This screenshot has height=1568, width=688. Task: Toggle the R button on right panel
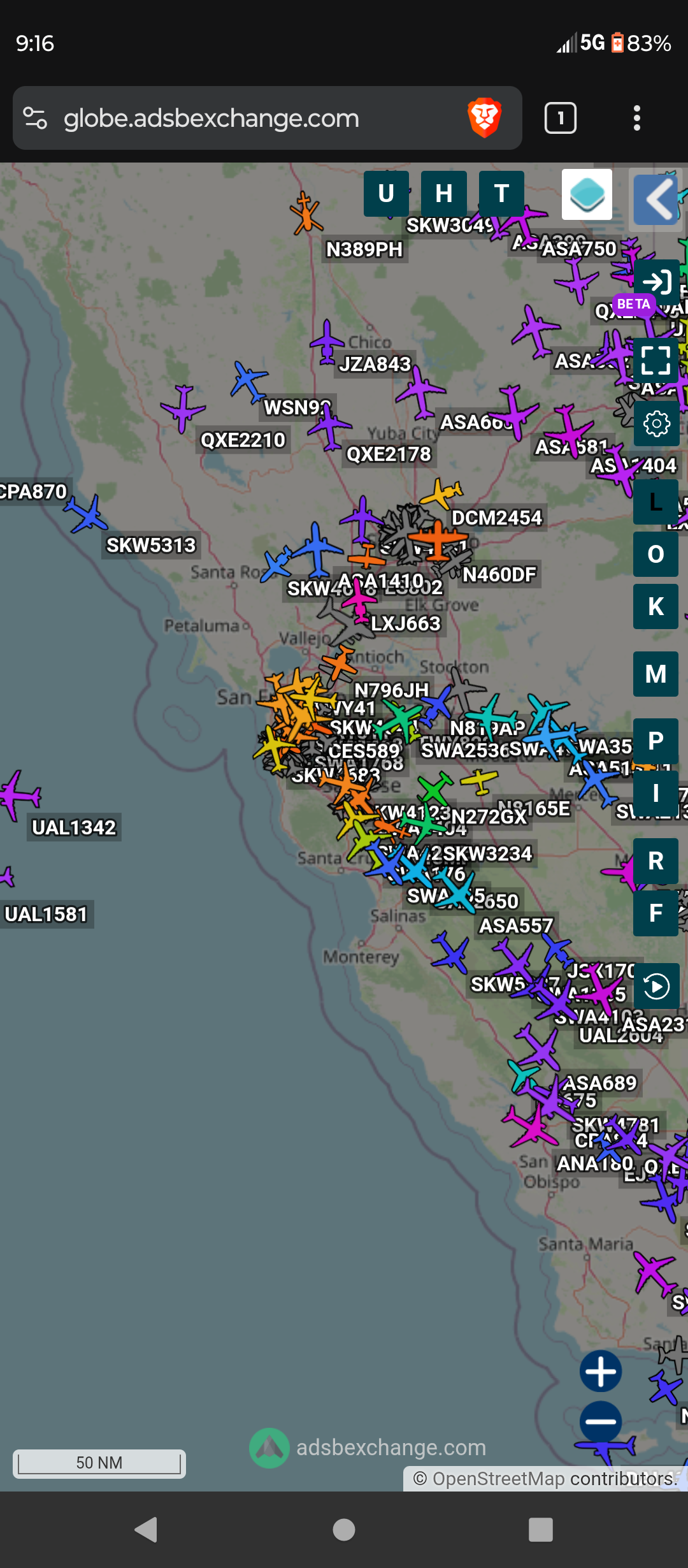point(656,861)
